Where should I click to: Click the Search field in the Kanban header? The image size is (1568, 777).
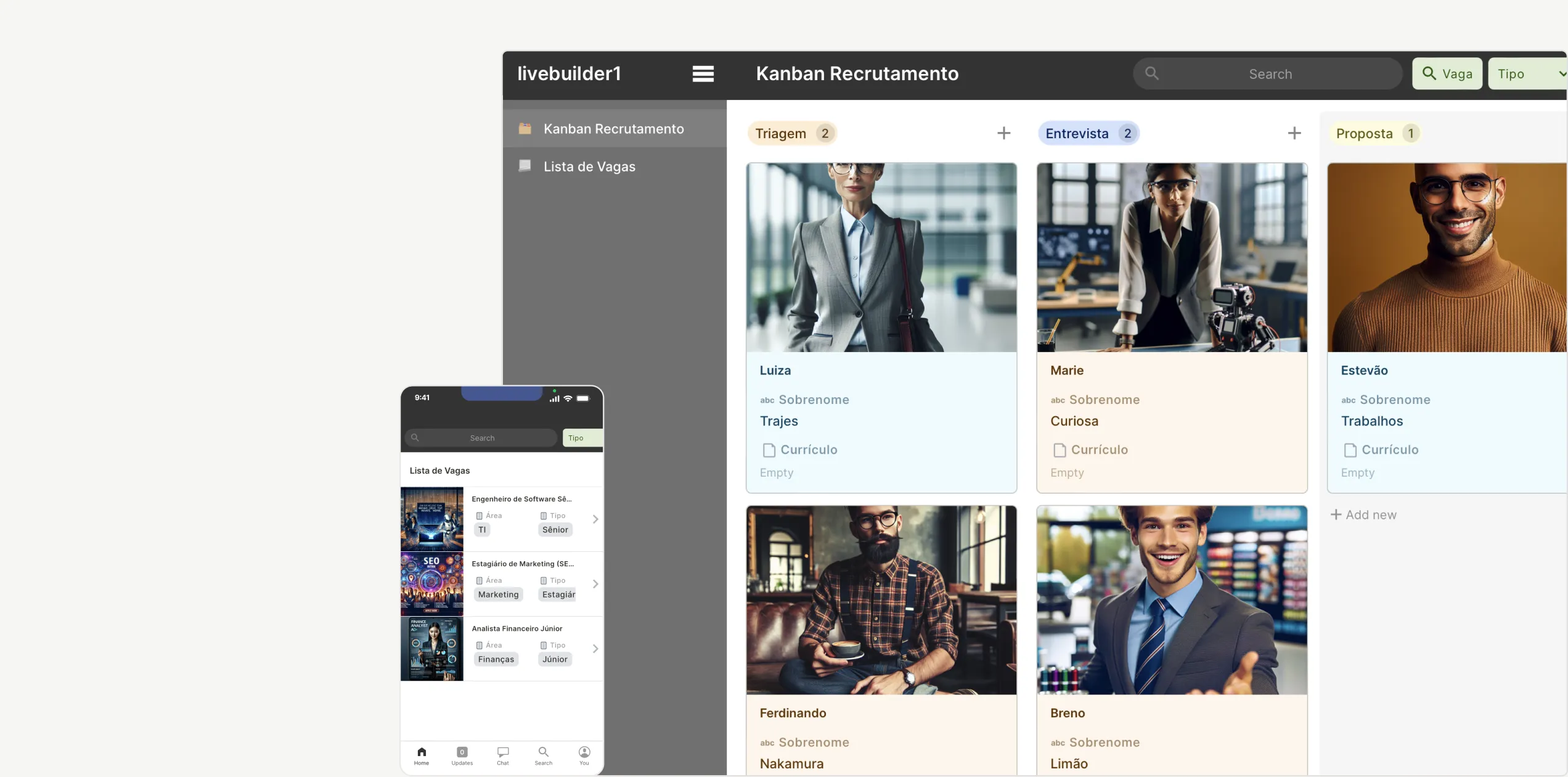[x=1267, y=74]
